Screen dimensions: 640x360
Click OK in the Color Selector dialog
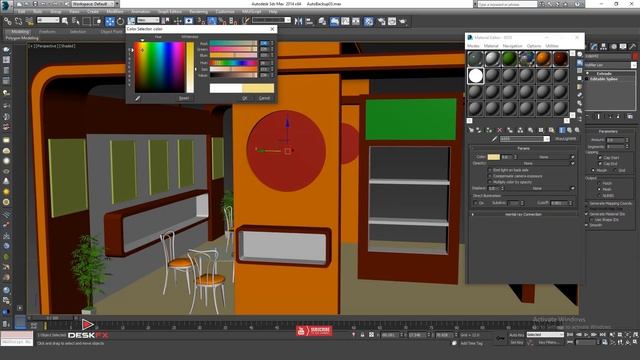coord(244,98)
